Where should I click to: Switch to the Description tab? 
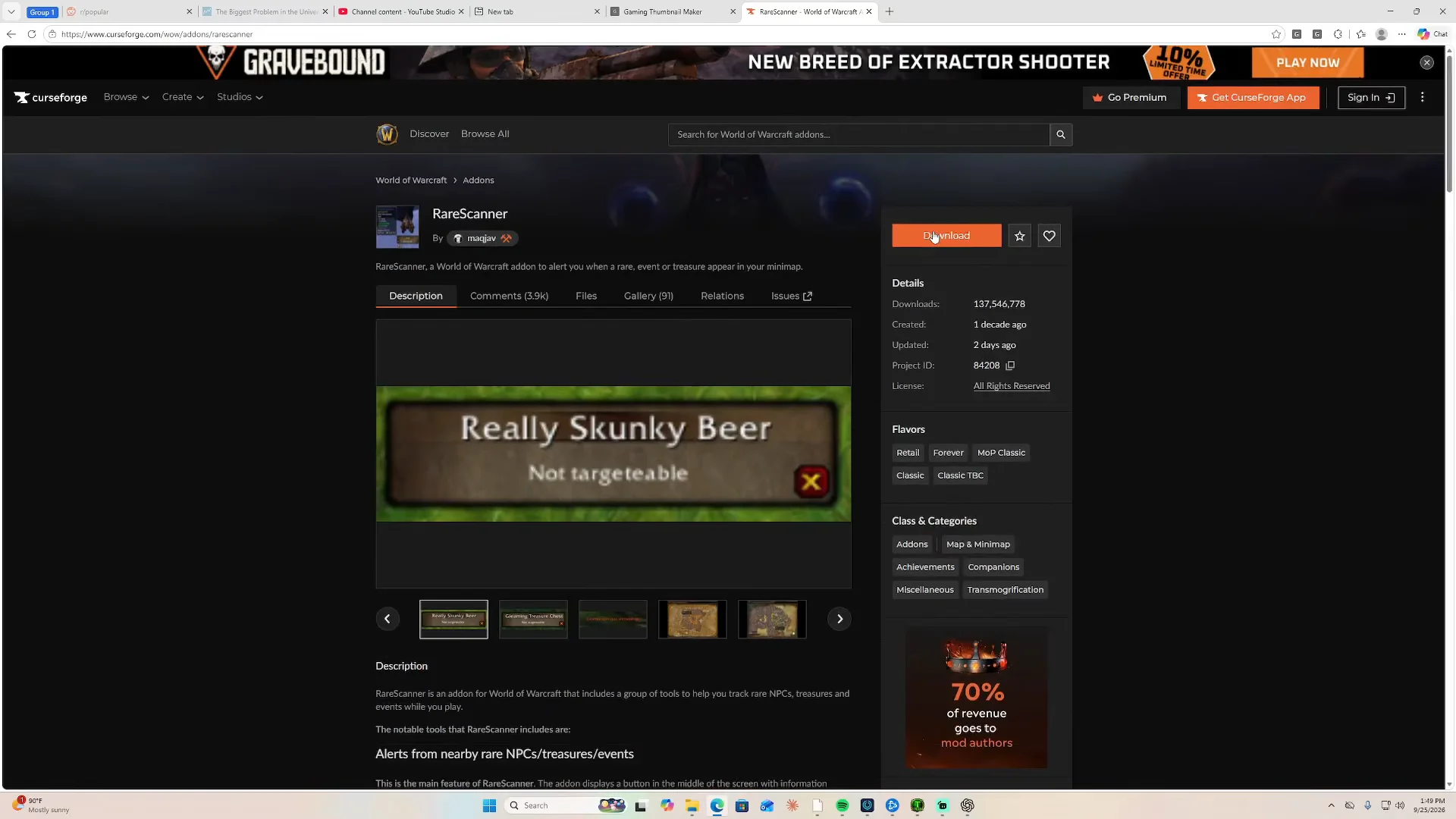pos(416,296)
